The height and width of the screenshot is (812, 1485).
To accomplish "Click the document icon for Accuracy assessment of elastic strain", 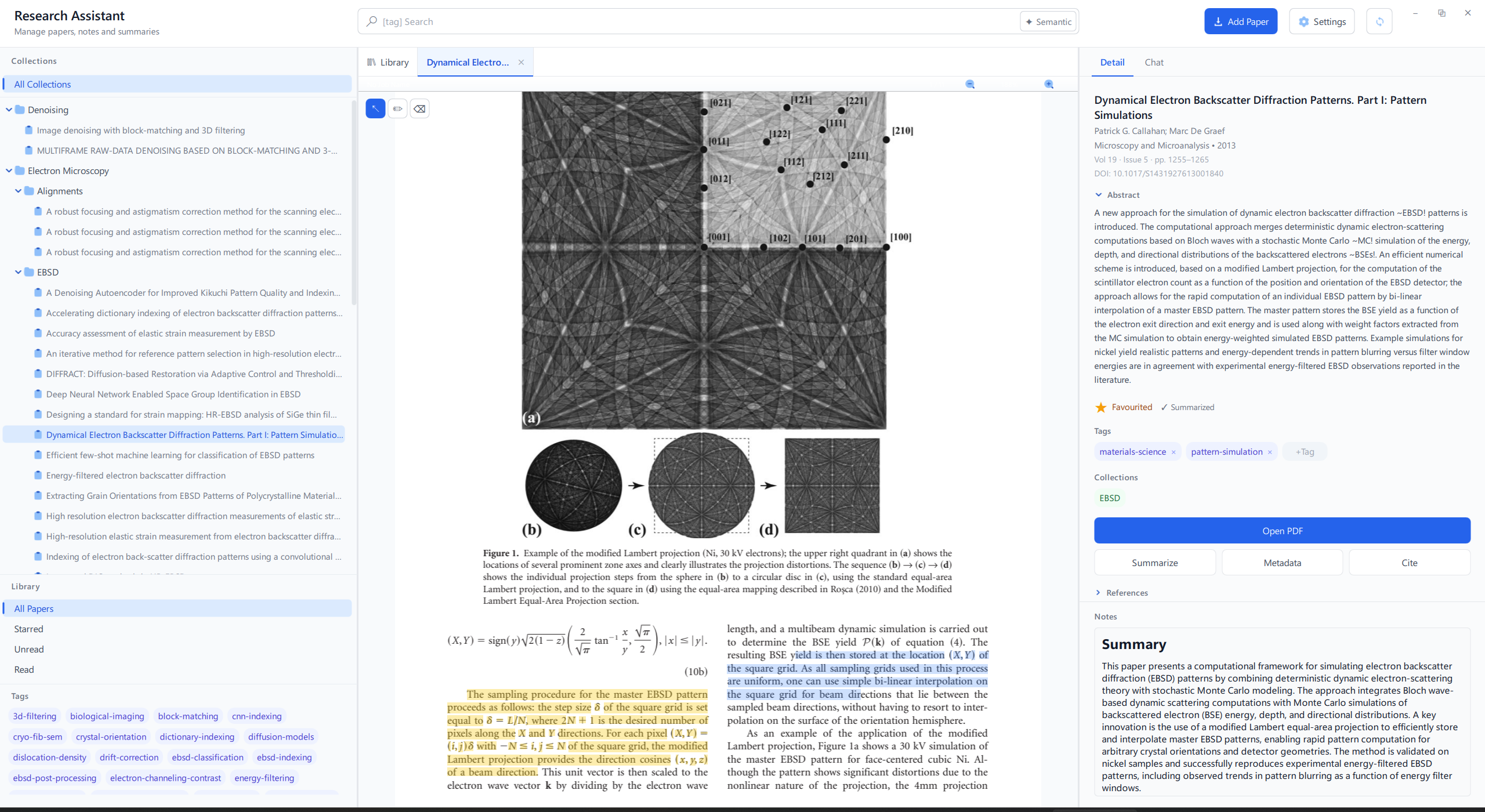I will (38, 333).
